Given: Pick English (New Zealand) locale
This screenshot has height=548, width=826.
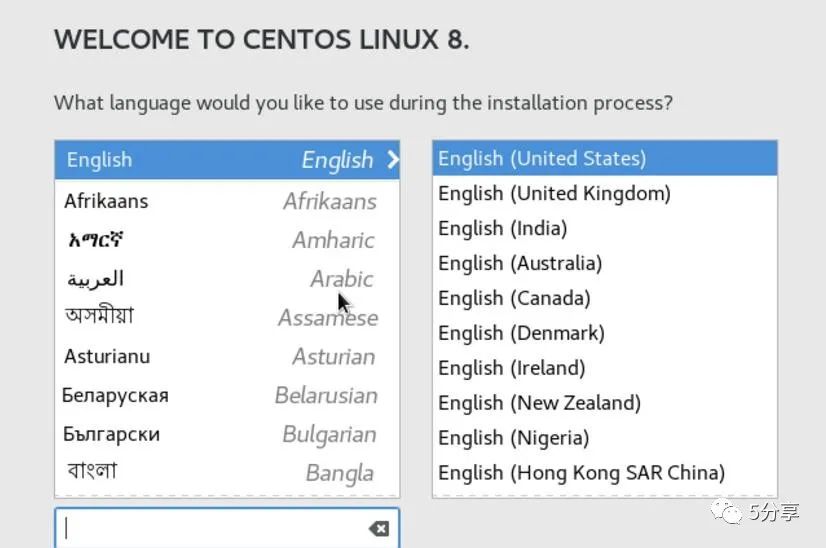Looking at the screenshot, I should [x=604, y=403].
